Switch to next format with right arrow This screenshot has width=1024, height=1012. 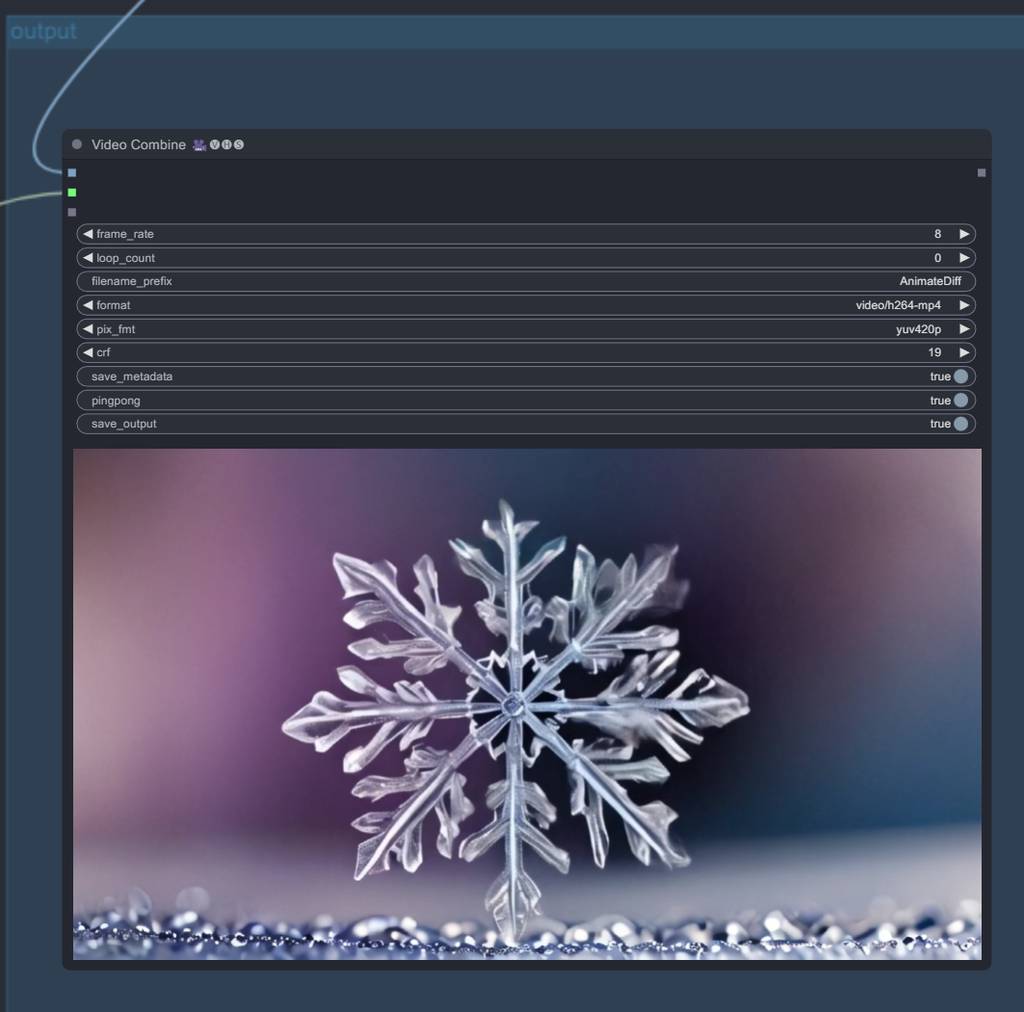[964, 305]
